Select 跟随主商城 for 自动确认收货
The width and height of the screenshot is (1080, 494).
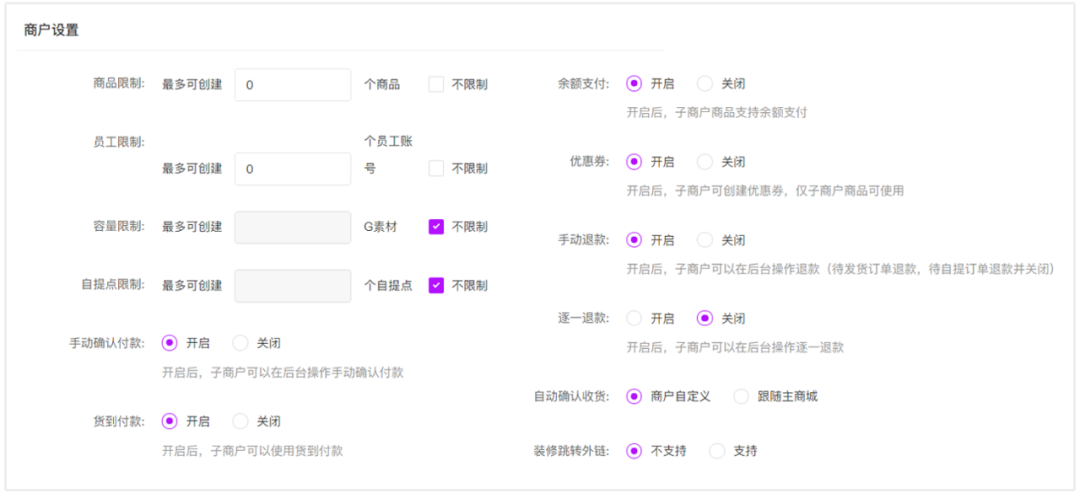741,396
